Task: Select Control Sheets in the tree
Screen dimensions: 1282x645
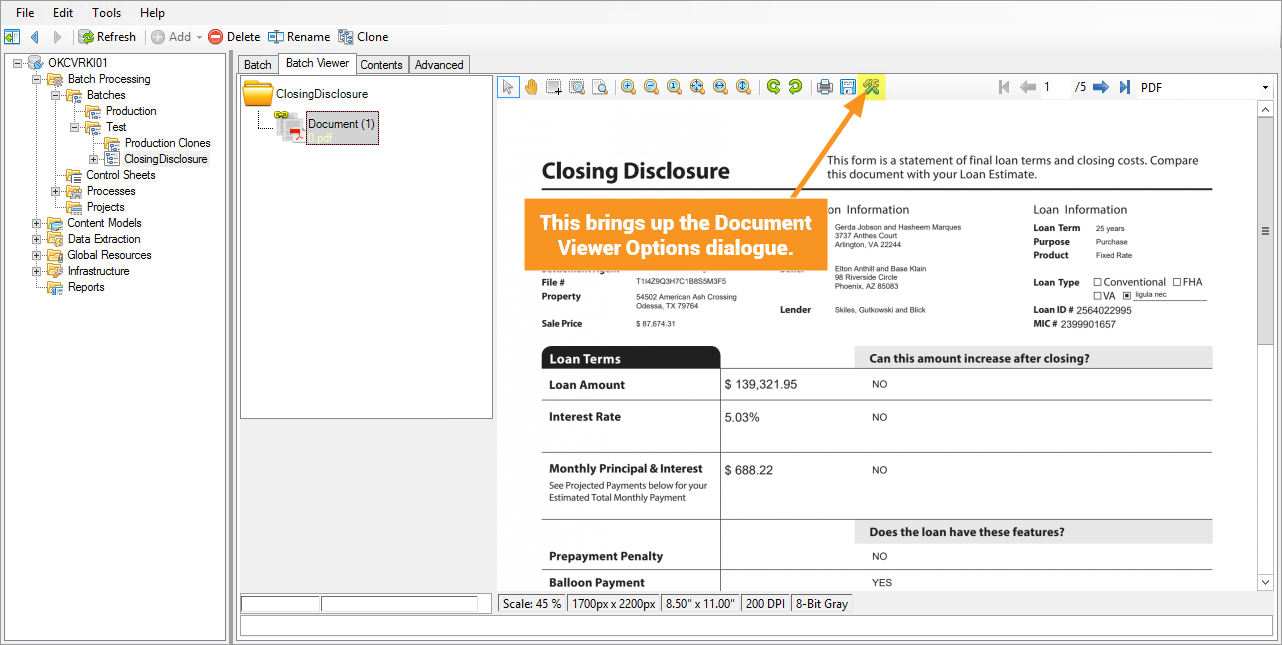Action: [x=121, y=175]
